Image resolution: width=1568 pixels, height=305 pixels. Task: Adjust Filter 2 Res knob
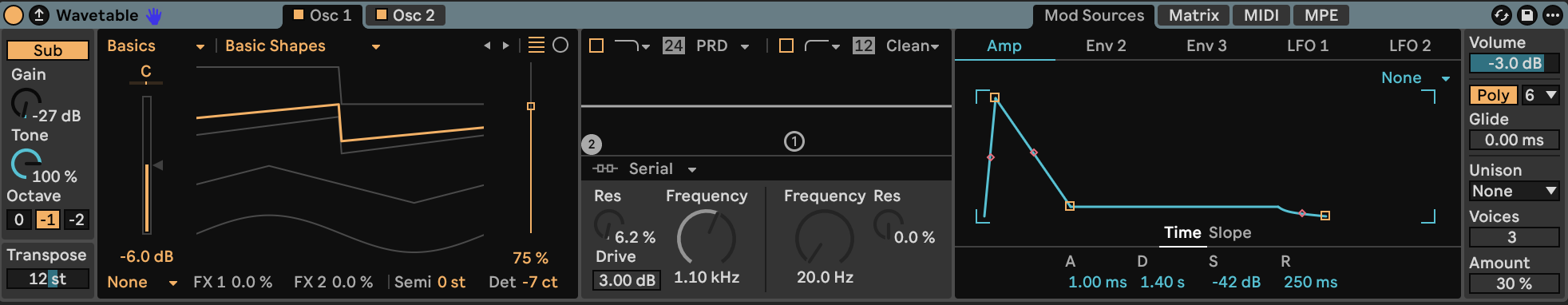(x=888, y=225)
